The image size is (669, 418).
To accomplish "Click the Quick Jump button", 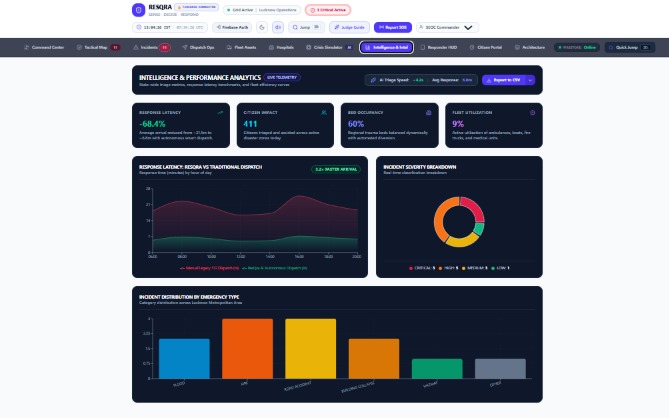I will pos(630,47).
